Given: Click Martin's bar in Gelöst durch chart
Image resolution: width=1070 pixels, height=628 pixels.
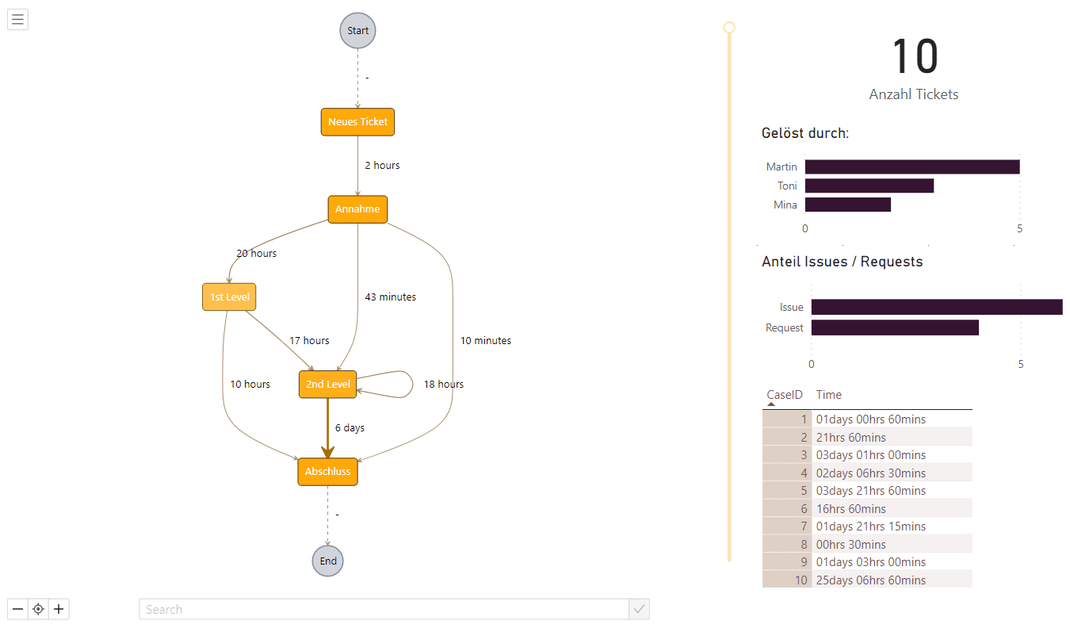Looking at the screenshot, I should click(x=910, y=166).
